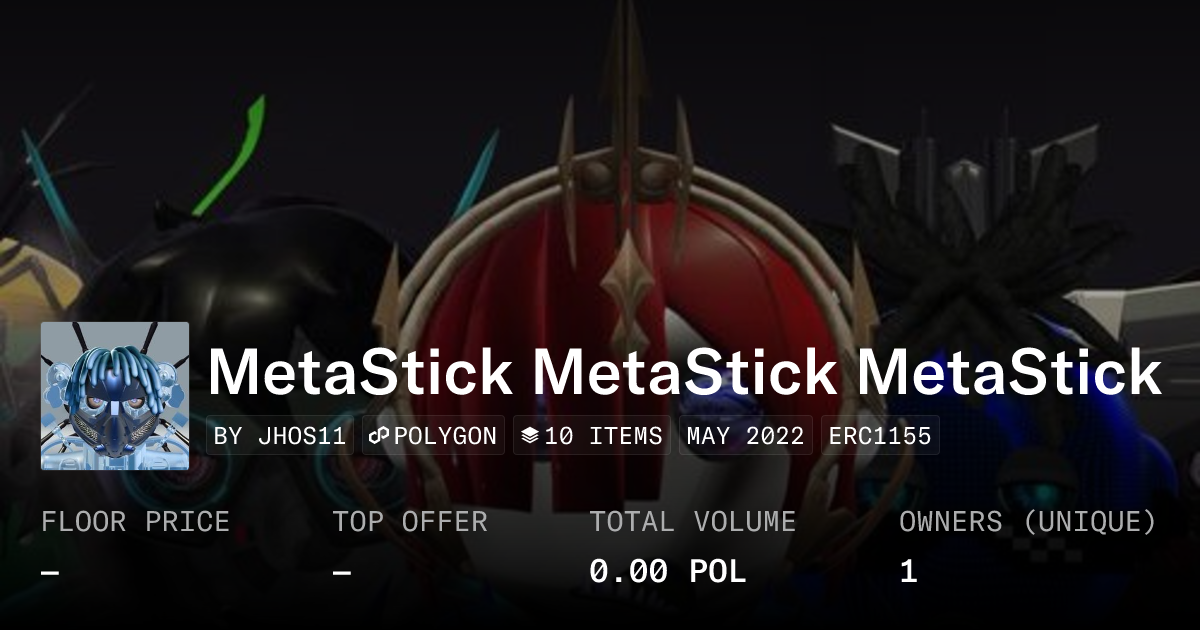The image size is (1200, 630).
Task: Click the Polygon chain logo icon
Action: click(379, 436)
